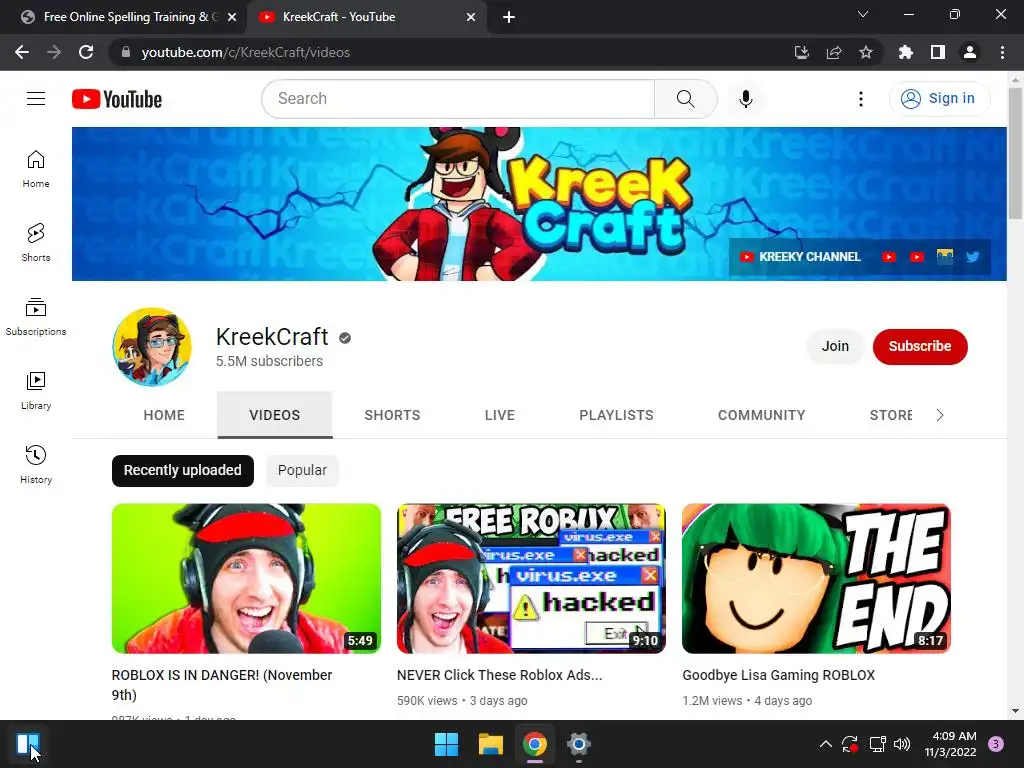Click in YouTube search box

[458, 99]
